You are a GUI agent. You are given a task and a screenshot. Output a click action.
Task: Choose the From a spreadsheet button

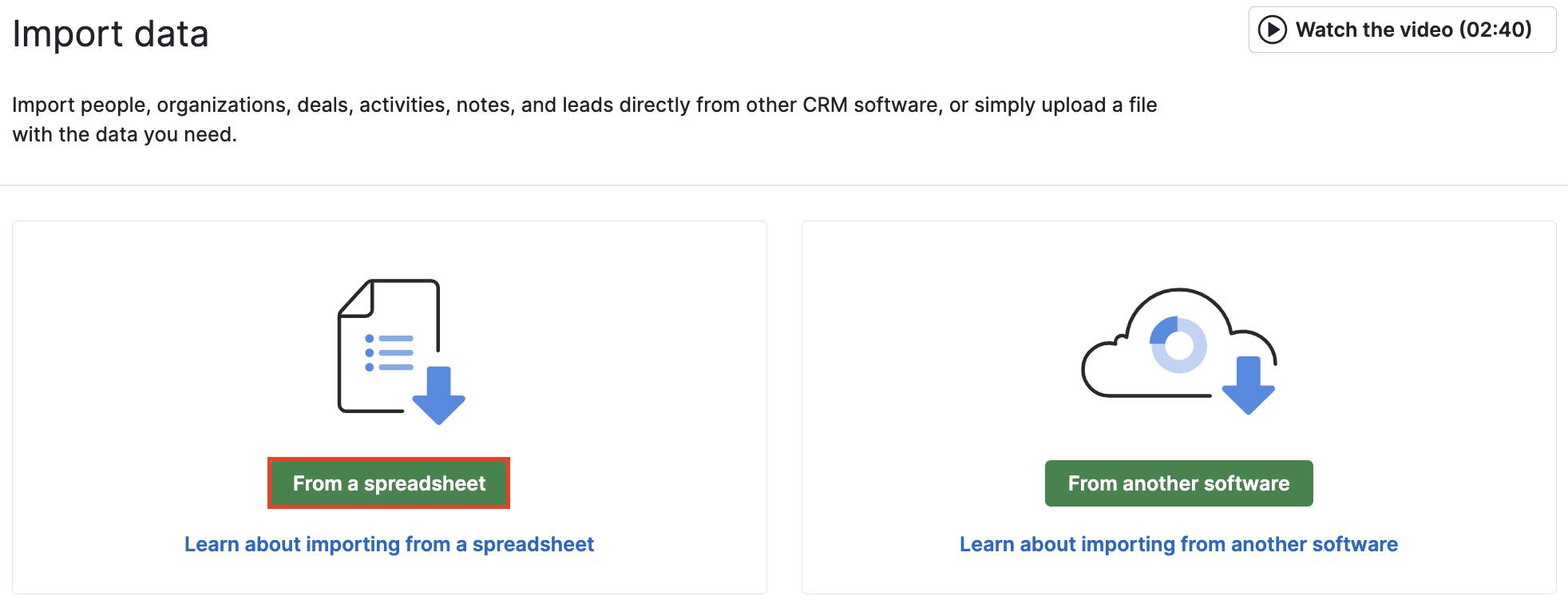(389, 483)
